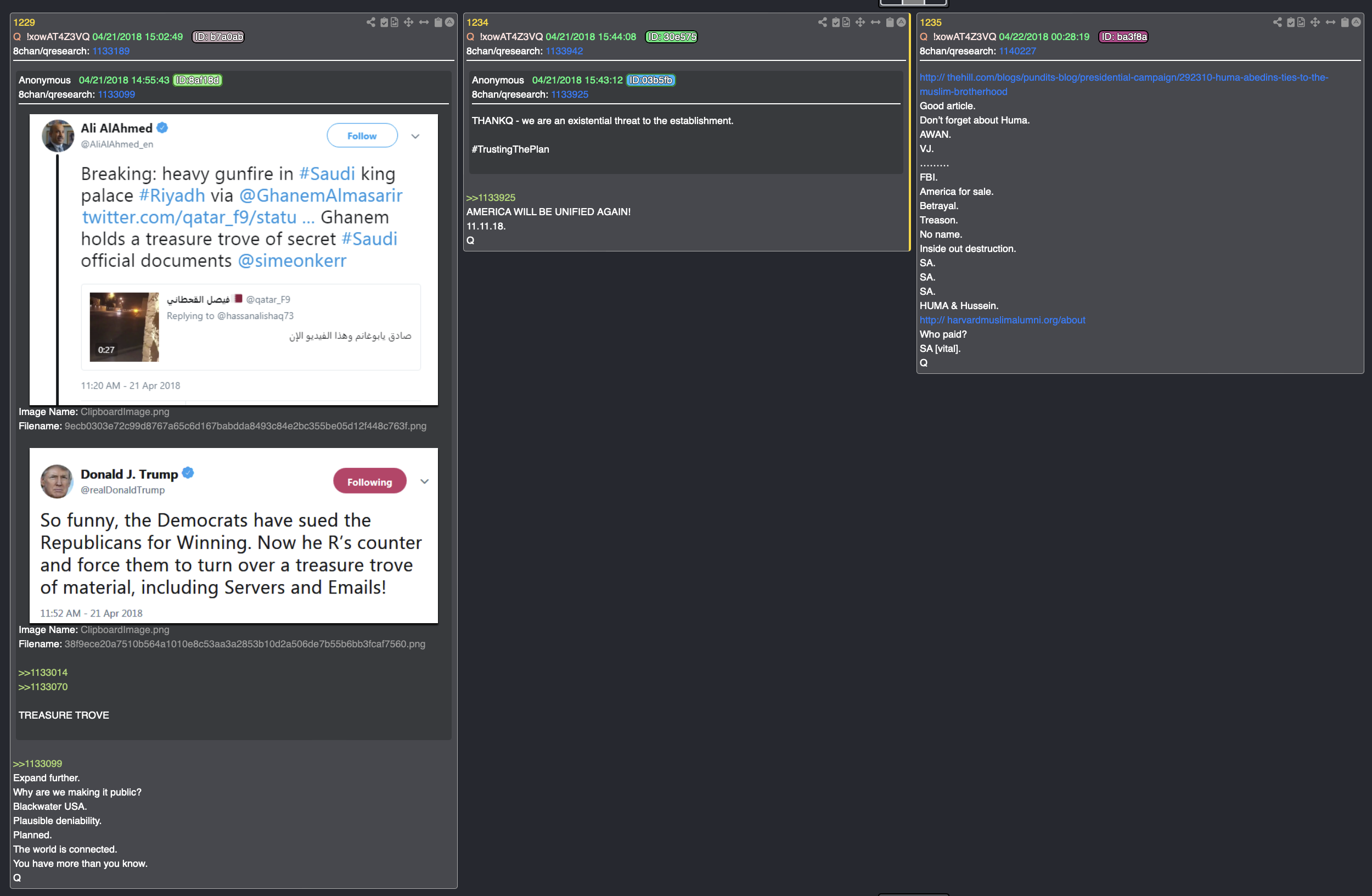Click '#TrustingThePlan' text
Image resolution: width=1372 pixels, height=896 pixels.
(510, 149)
